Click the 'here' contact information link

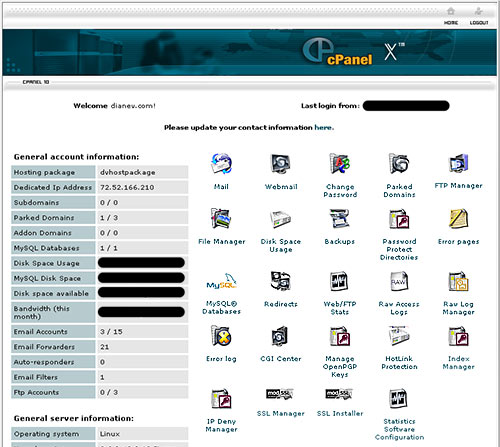click(324, 127)
